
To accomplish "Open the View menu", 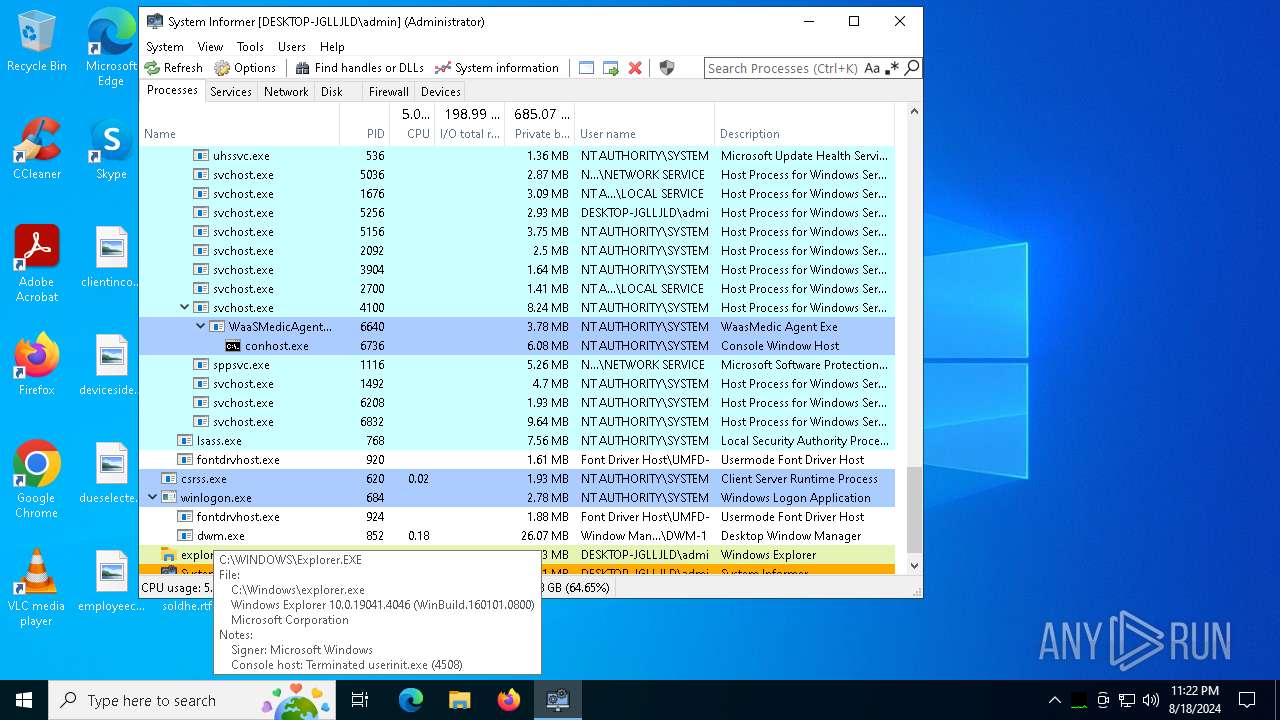I will (x=210, y=46).
